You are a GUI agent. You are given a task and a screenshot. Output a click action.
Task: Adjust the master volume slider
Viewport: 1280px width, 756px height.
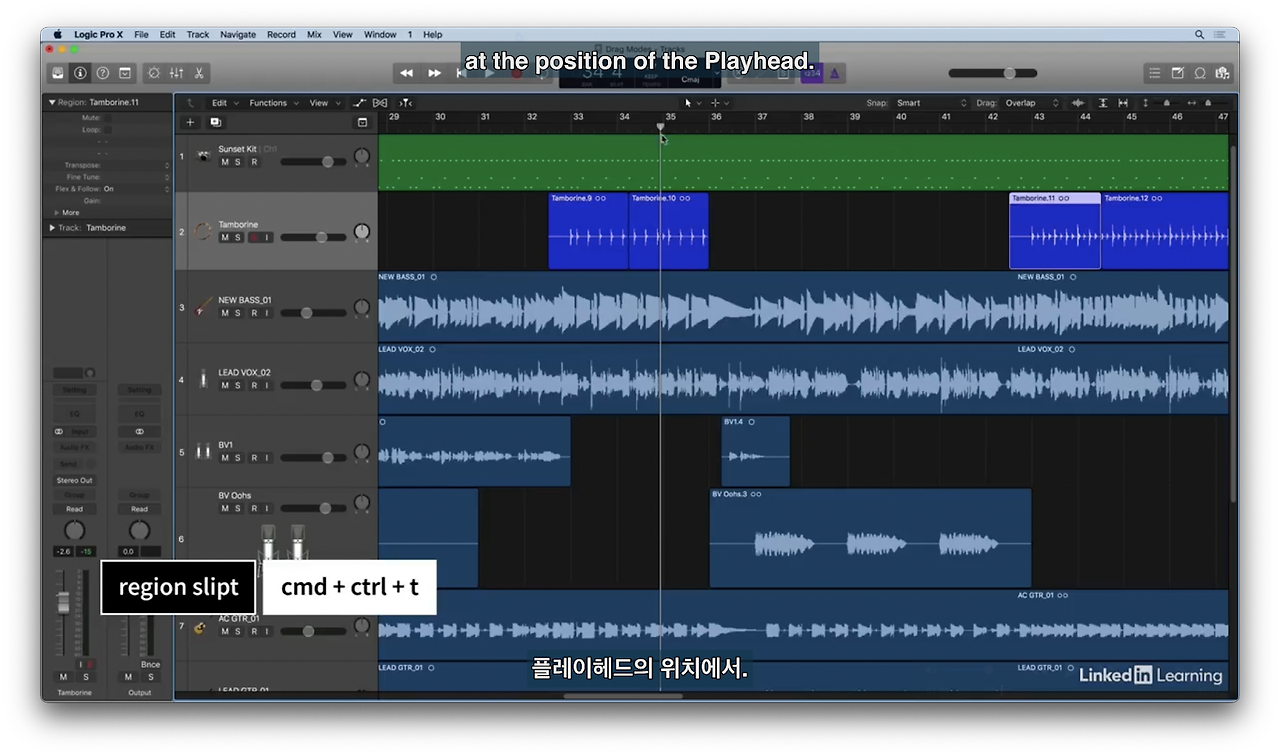click(993, 73)
